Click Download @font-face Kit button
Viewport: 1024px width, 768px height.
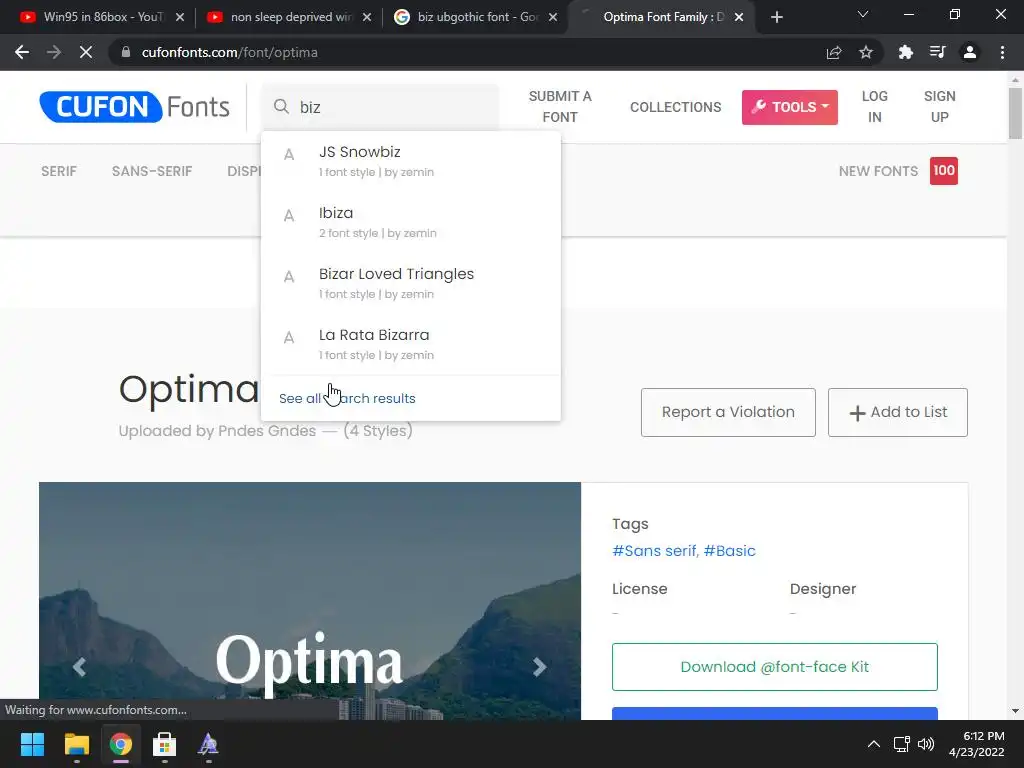coord(775,667)
